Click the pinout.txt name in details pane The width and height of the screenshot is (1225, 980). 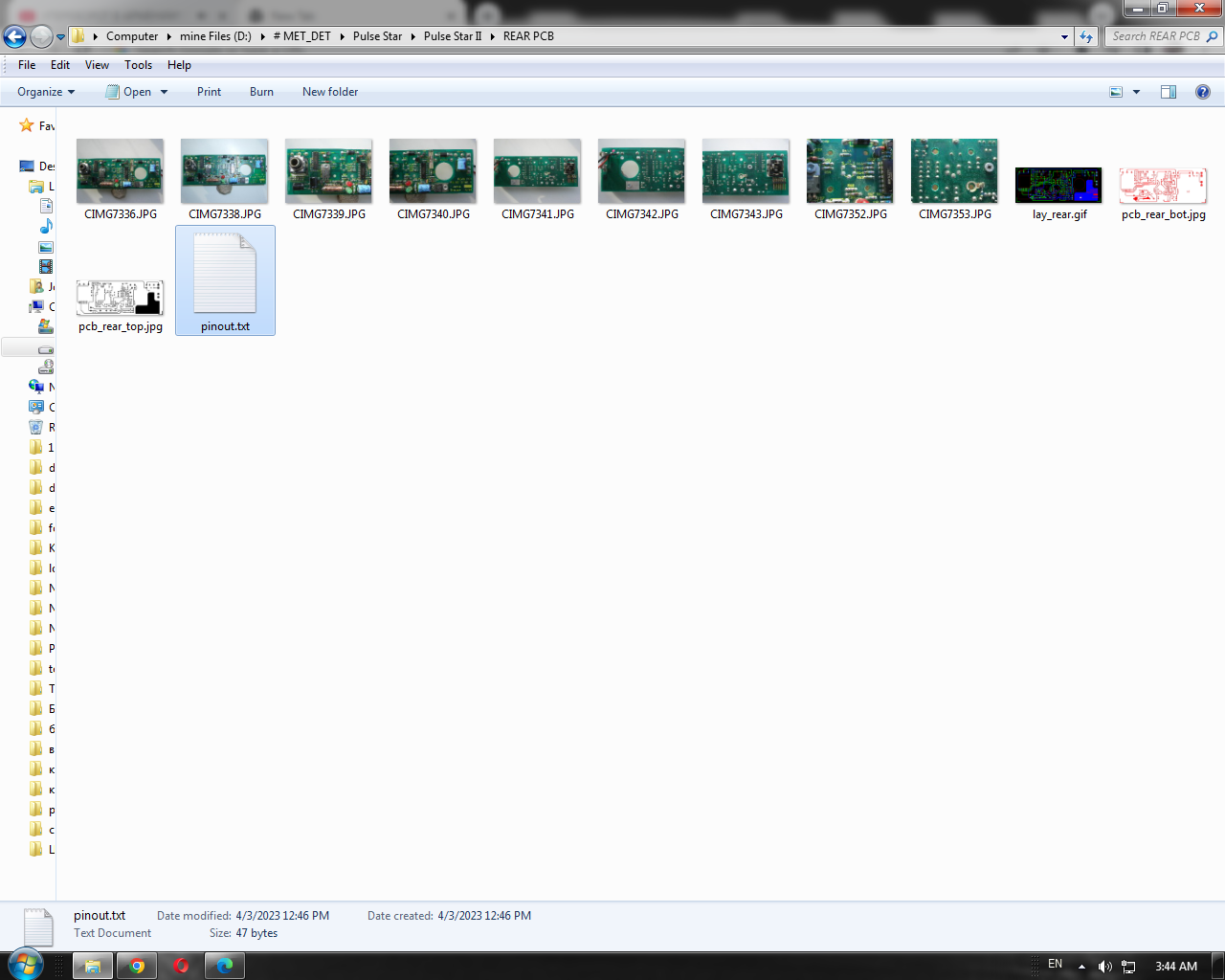coord(100,916)
